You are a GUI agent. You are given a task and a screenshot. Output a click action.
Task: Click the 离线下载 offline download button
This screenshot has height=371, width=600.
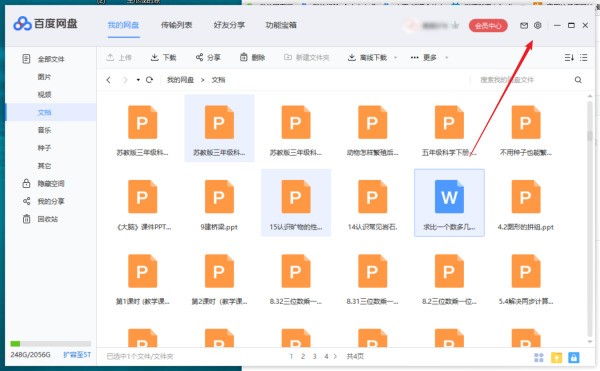(367, 57)
